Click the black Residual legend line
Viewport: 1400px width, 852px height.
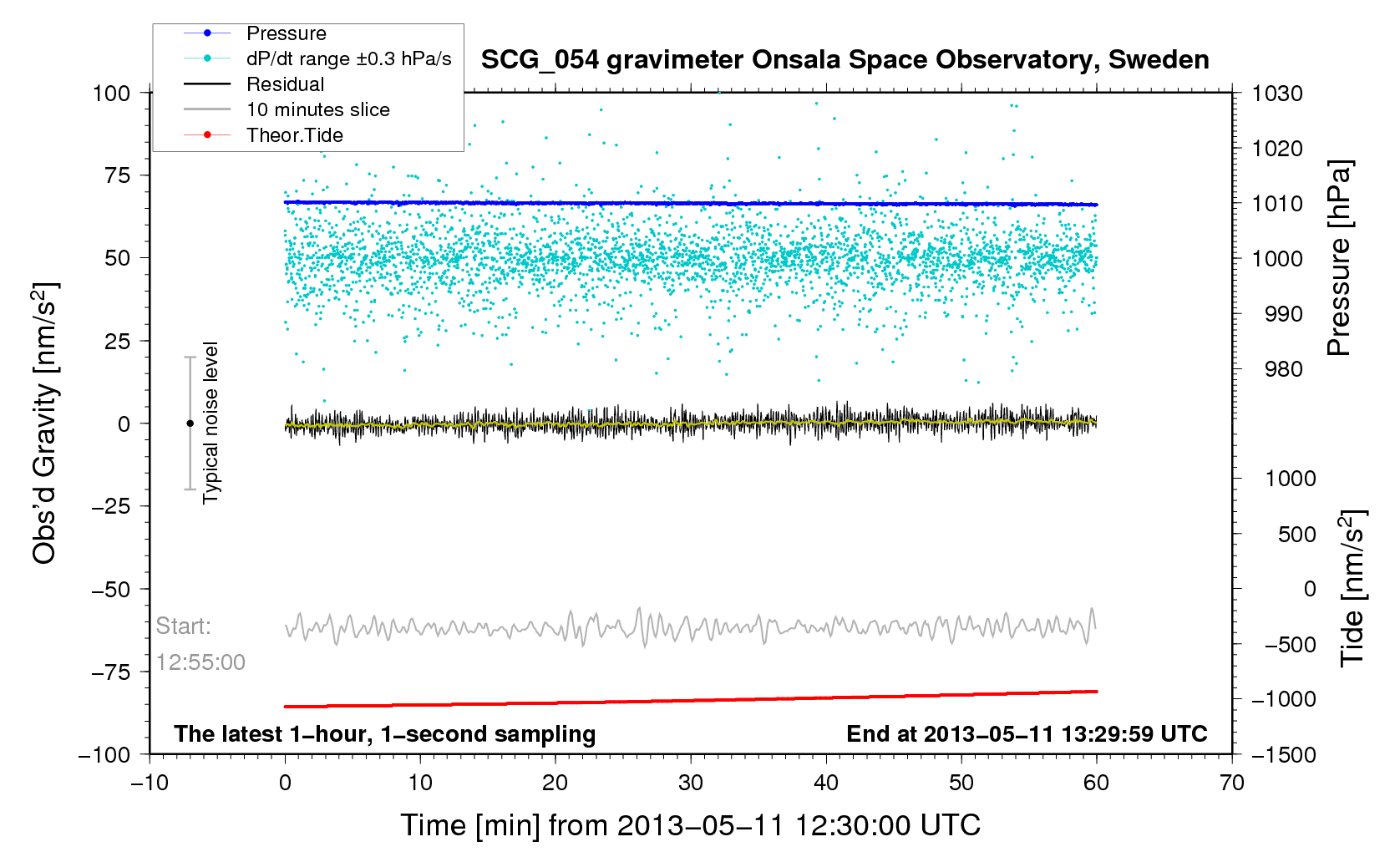207,84
